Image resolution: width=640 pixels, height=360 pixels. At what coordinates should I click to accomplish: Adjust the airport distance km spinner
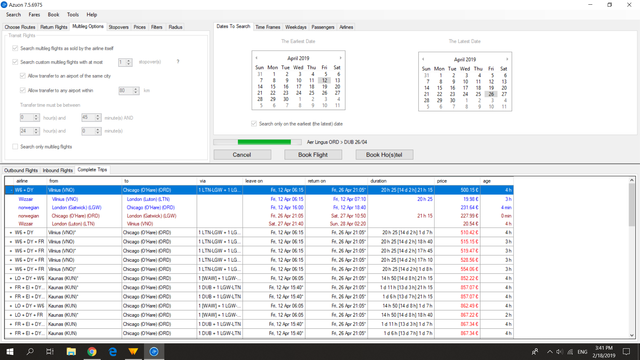coord(136,91)
